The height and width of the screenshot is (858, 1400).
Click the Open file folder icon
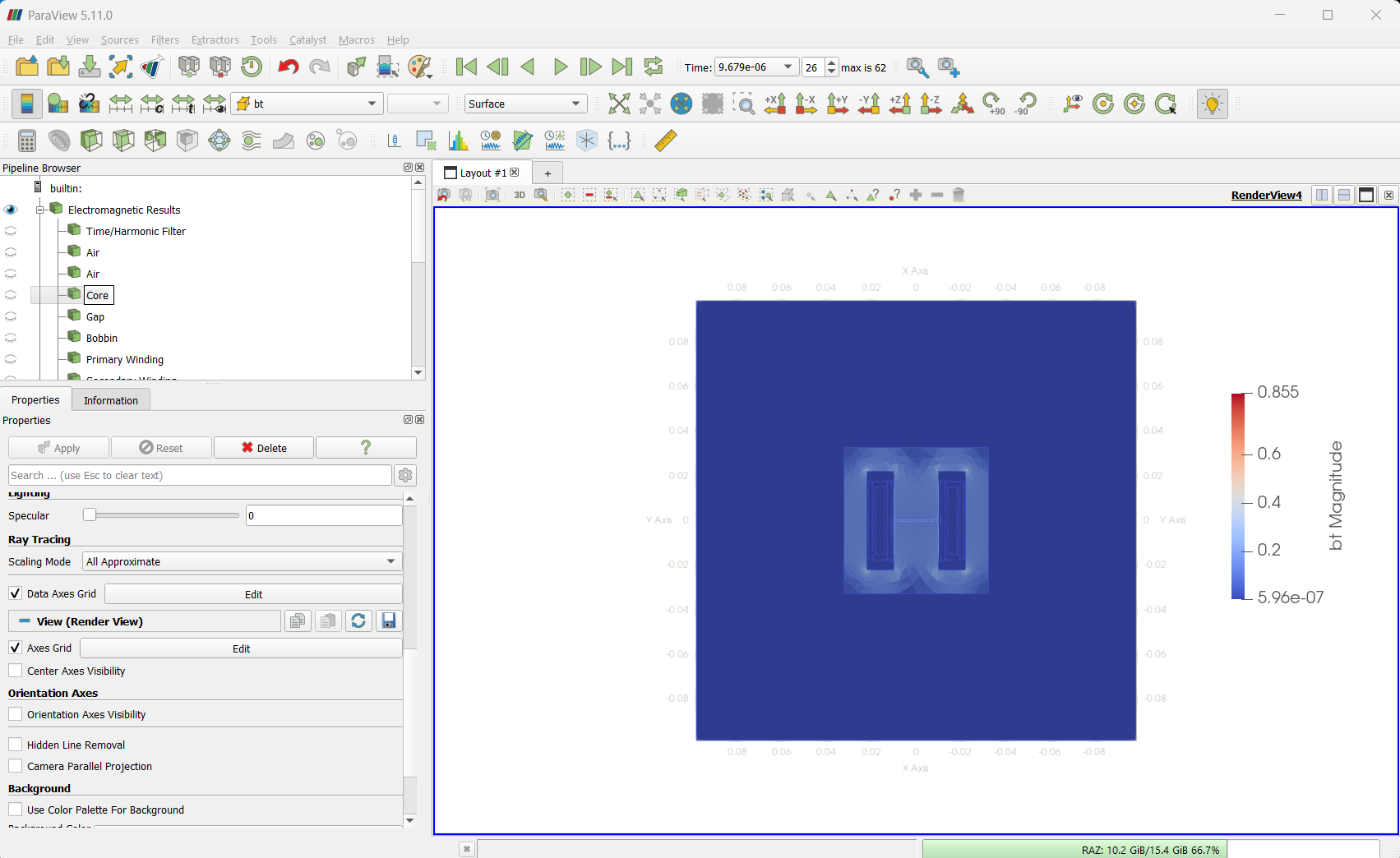tap(27, 67)
